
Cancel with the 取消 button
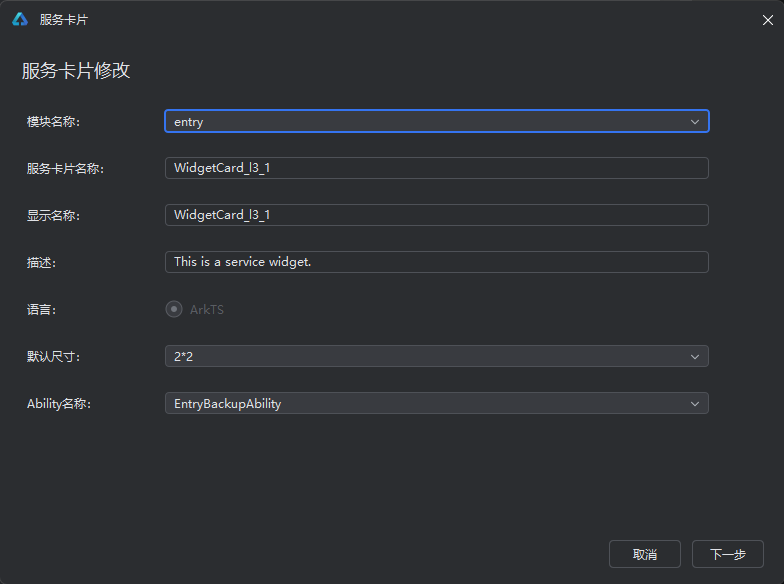click(644, 554)
